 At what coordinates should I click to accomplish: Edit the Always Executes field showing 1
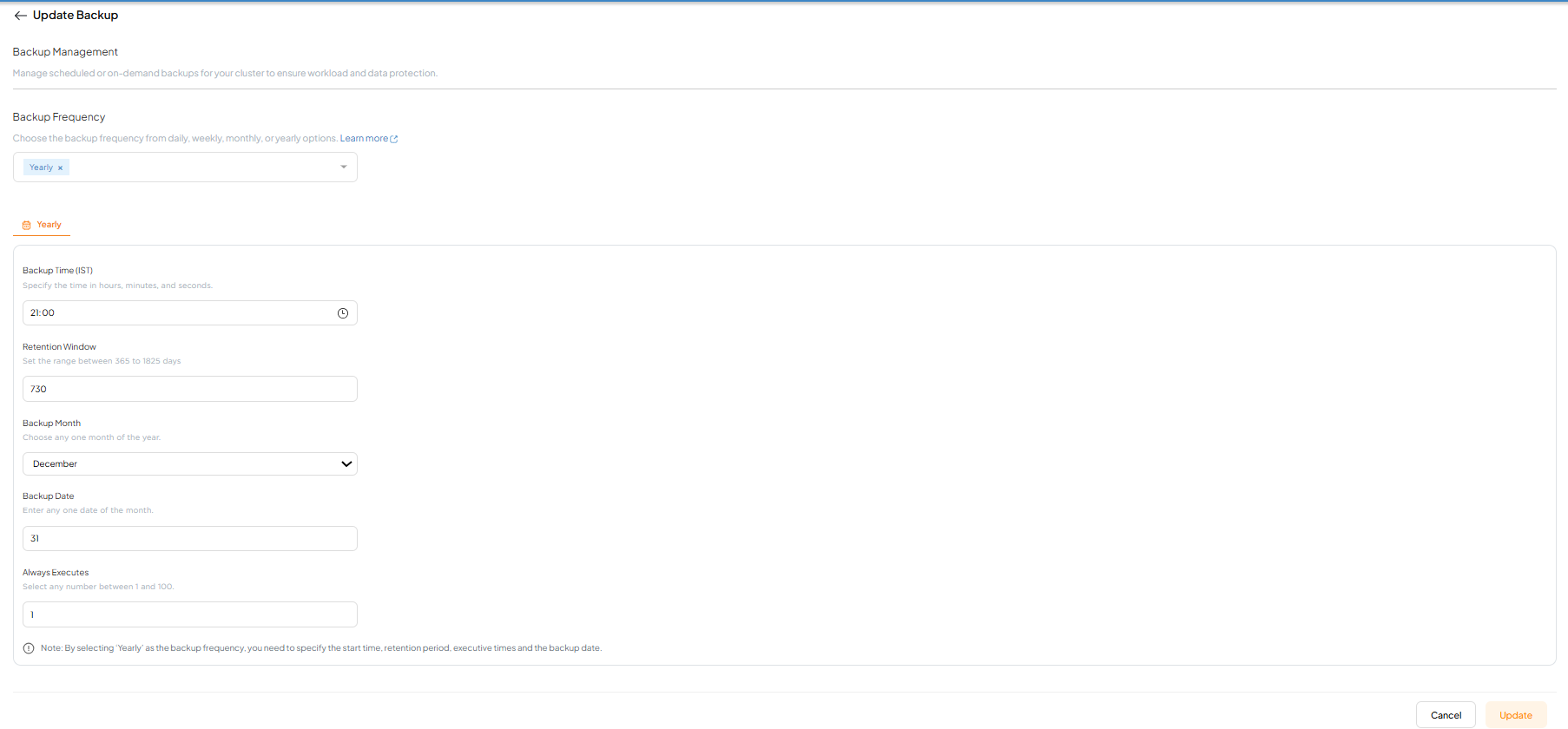point(189,614)
